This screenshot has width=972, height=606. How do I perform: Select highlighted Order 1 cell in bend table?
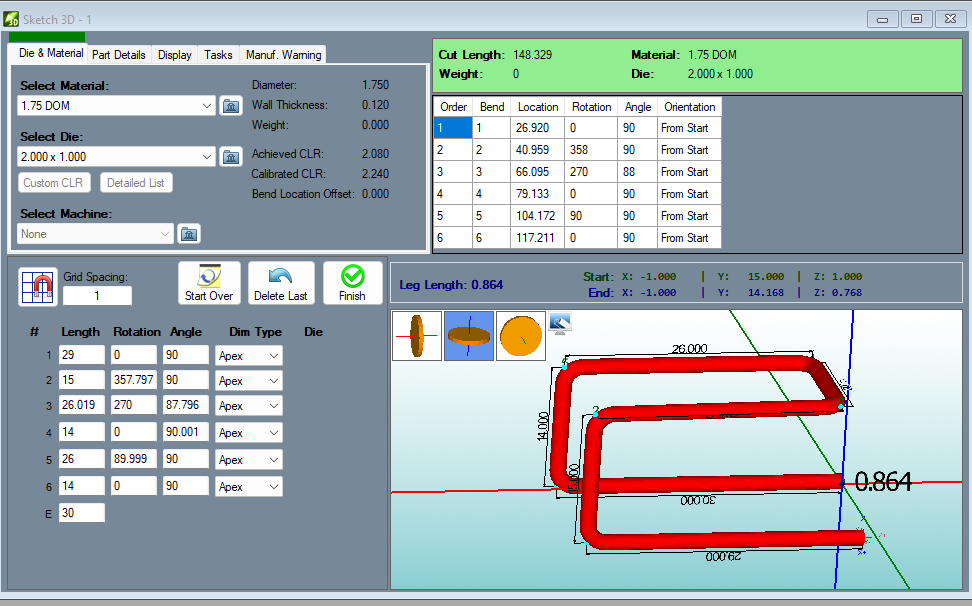453,128
